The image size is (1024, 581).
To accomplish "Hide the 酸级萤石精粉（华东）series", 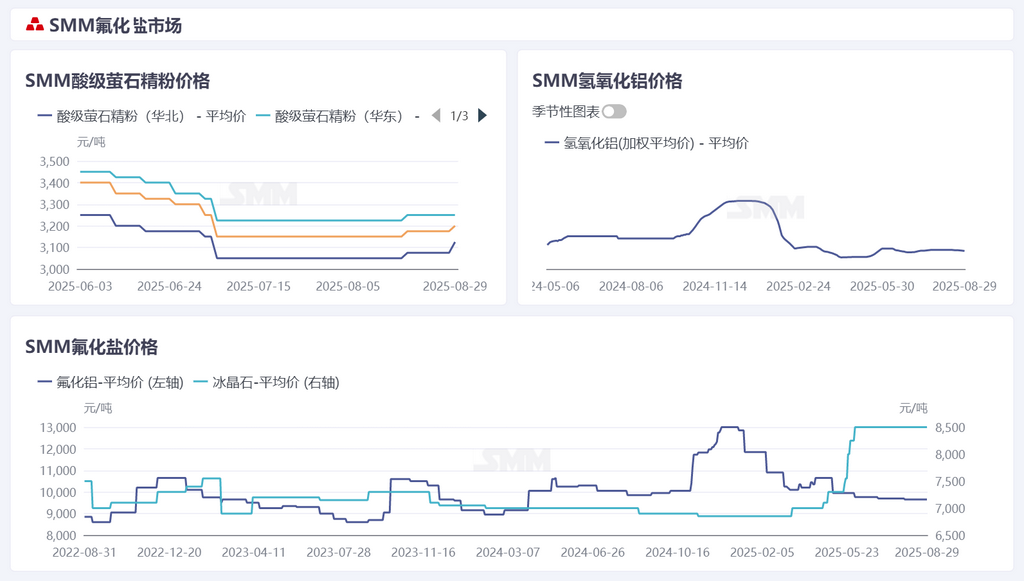I will coord(338,116).
